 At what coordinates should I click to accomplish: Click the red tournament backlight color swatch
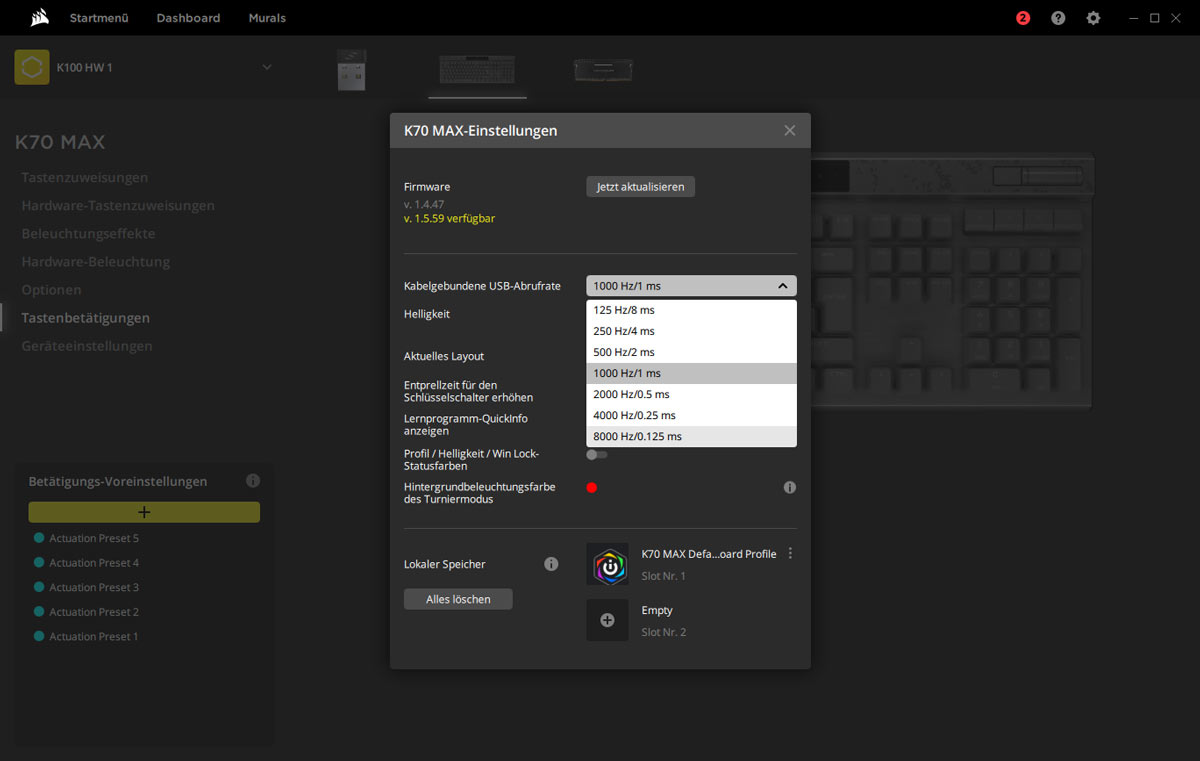pyautogui.click(x=592, y=488)
